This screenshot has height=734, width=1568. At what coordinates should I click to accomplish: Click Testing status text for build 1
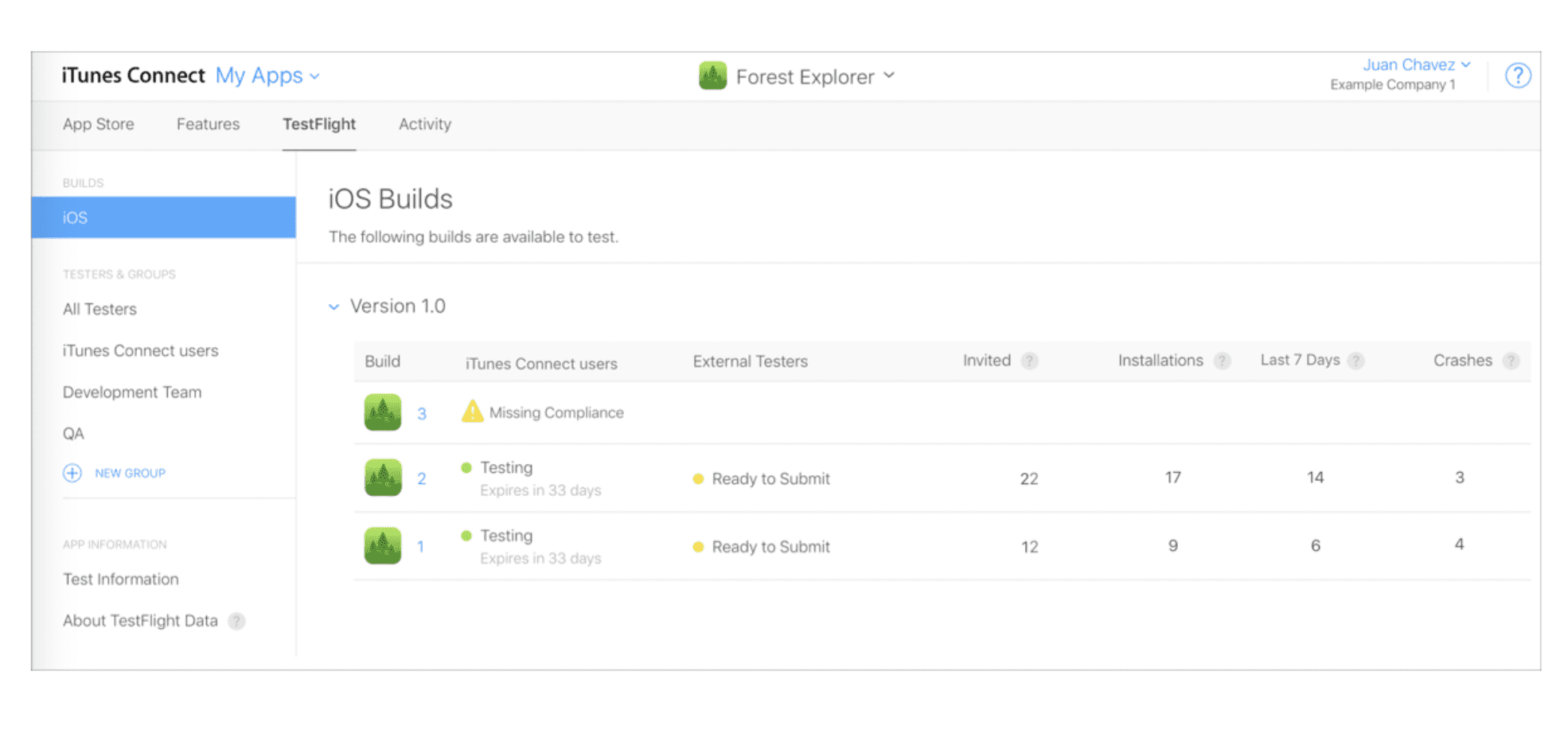pyautogui.click(x=506, y=536)
